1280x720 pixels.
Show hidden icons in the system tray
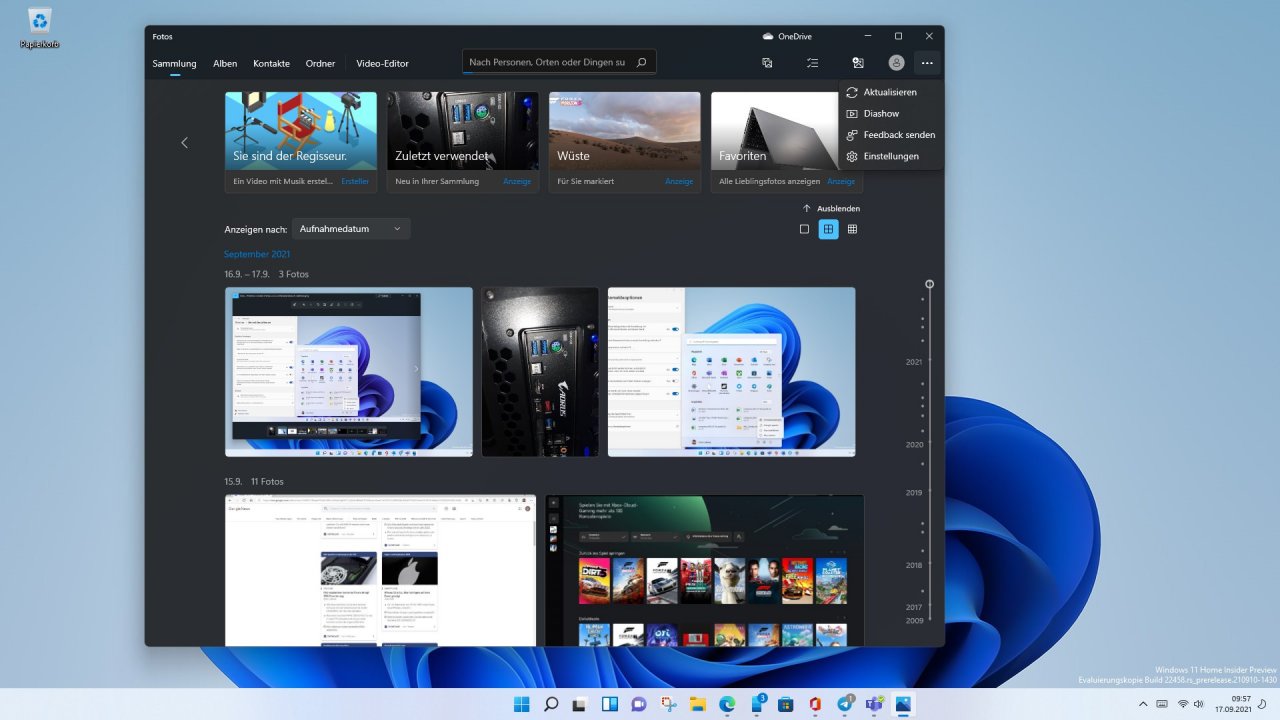coord(1142,704)
